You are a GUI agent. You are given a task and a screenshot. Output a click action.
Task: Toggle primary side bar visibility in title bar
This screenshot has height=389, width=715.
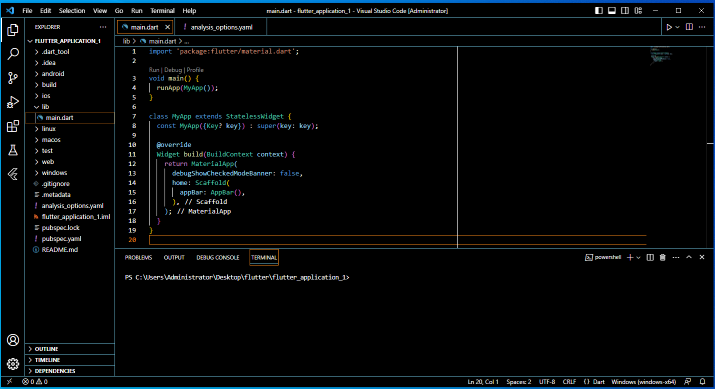pyautogui.click(x=599, y=10)
